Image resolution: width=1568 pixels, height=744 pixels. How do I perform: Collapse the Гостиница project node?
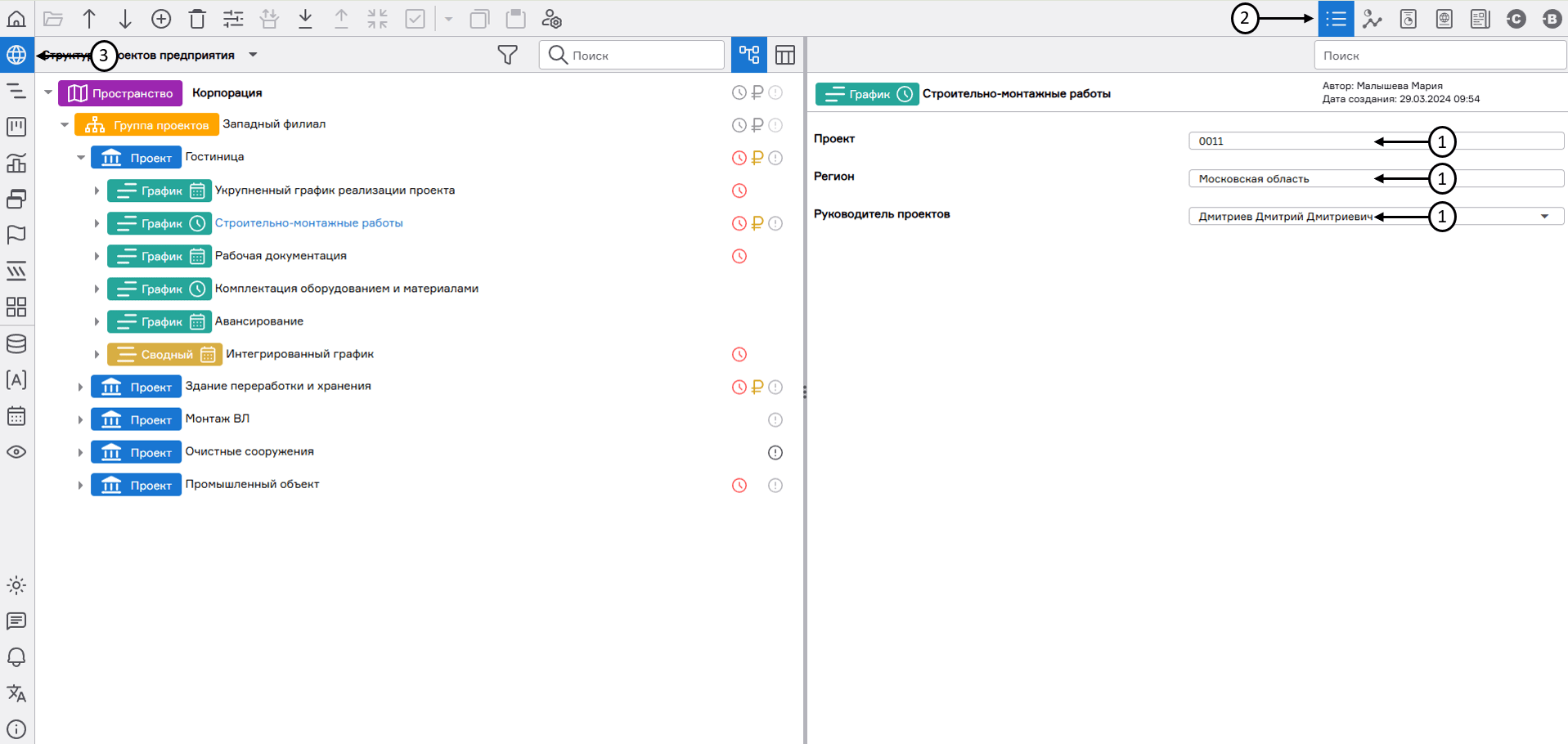(x=81, y=158)
